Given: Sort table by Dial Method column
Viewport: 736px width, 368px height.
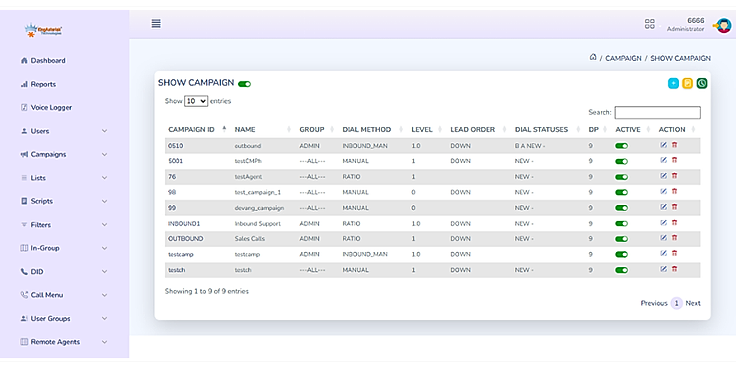Looking at the screenshot, I should click(x=373, y=130).
